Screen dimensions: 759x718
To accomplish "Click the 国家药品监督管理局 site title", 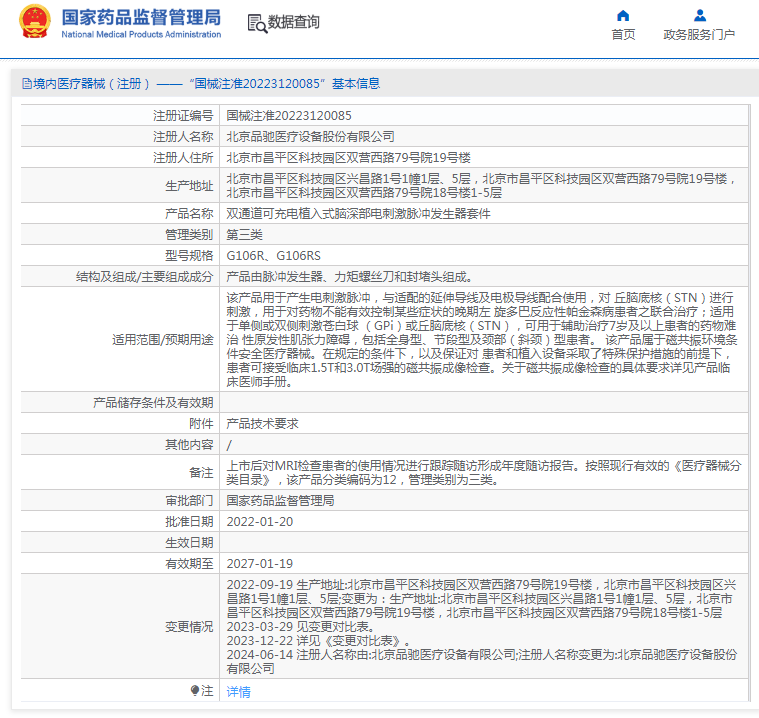I will point(141,17).
